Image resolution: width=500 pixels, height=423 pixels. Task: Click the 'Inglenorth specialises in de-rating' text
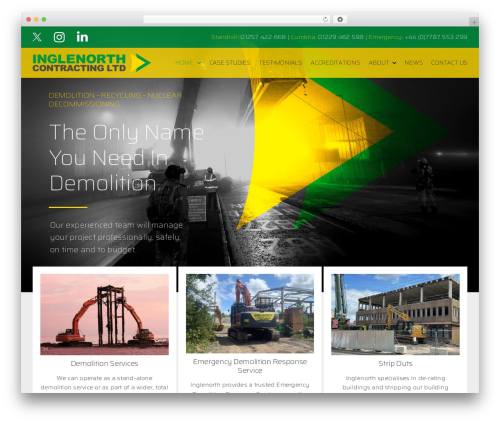tap(395, 378)
